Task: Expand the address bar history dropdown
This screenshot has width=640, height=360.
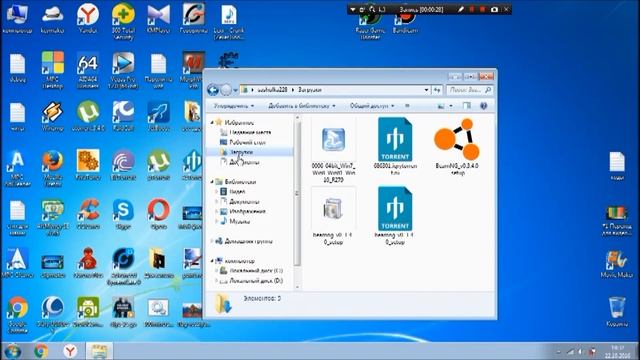Action: pyautogui.click(x=426, y=90)
